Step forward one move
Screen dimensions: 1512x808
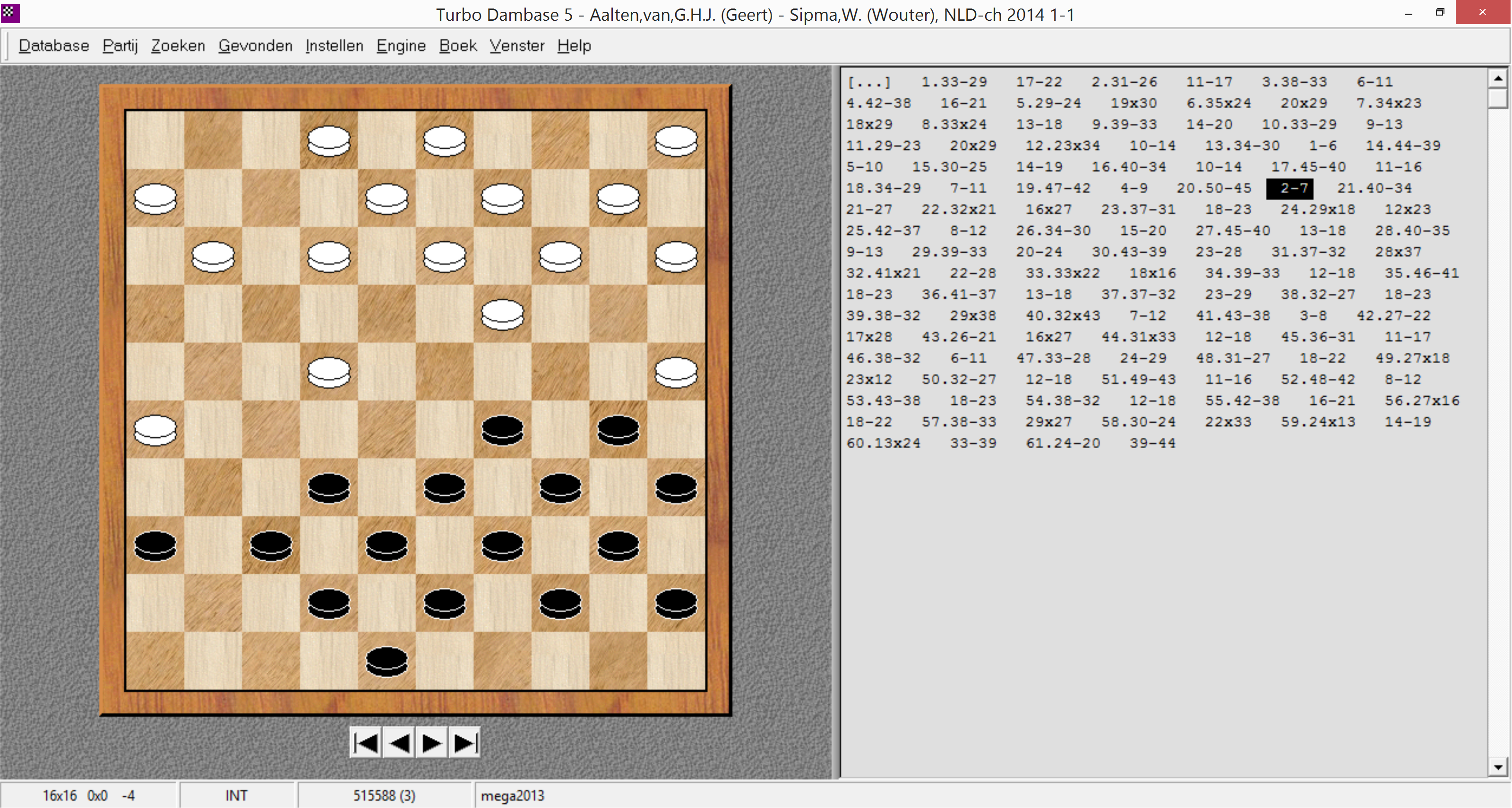coord(431,743)
